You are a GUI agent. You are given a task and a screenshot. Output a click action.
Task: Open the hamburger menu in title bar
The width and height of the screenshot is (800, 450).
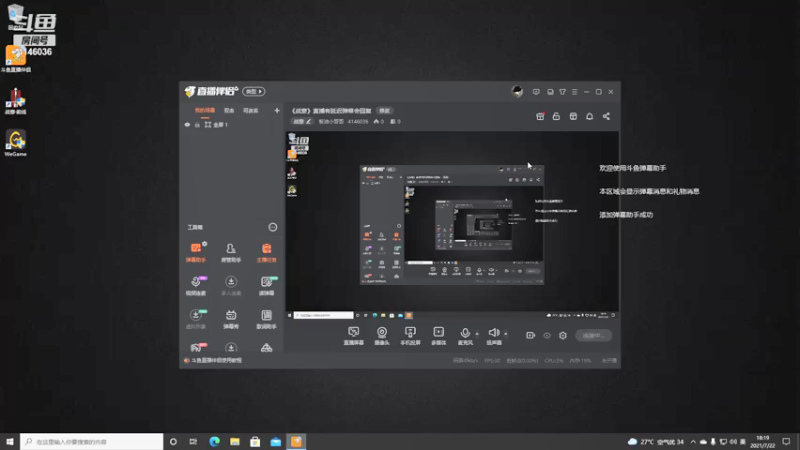[574, 92]
